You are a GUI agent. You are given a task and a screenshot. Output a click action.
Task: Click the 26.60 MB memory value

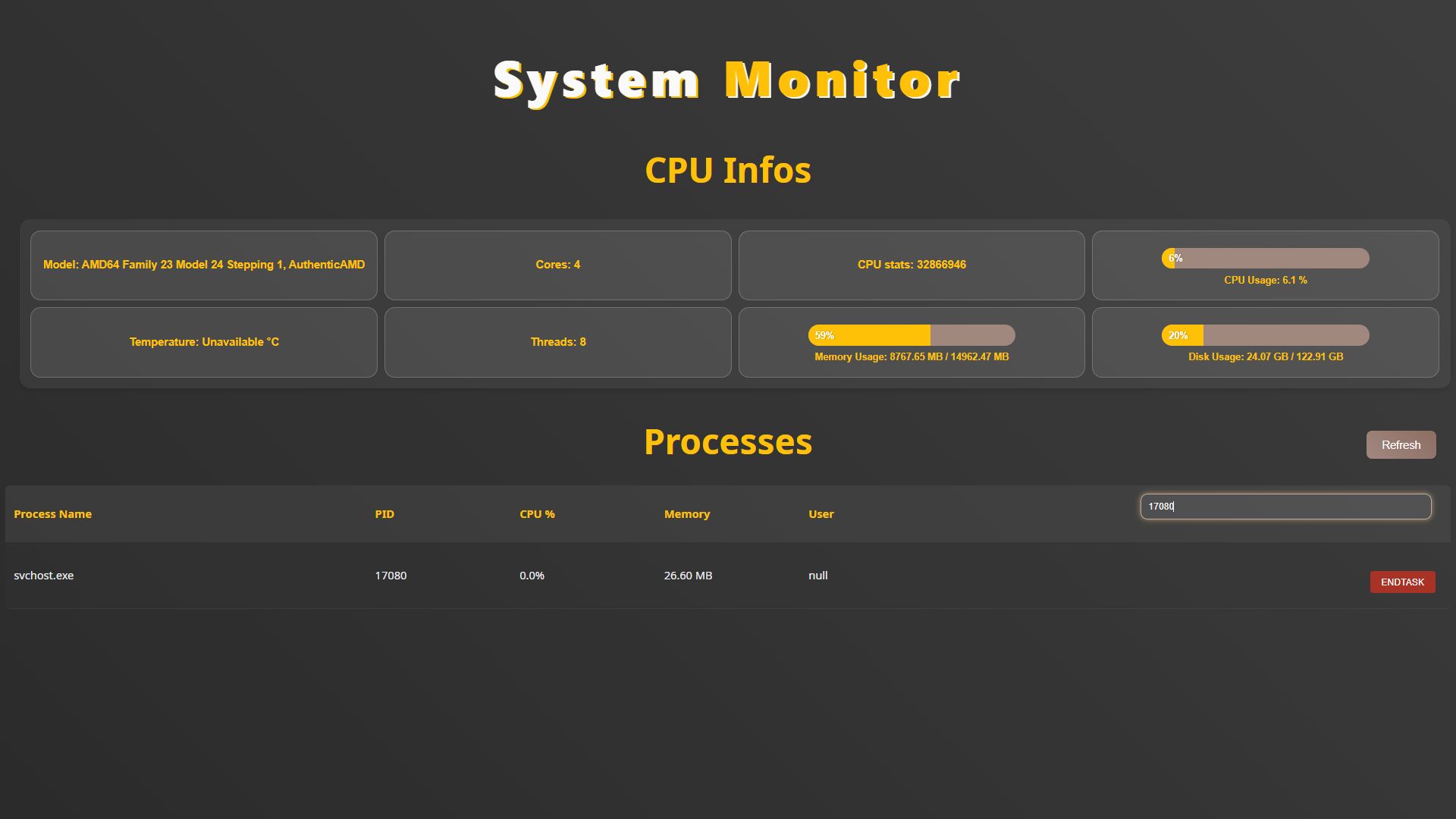(688, 576)
